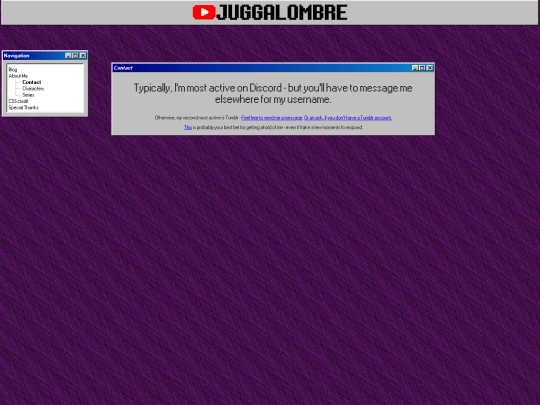Click 'Feel free to send me a message' link
The width and height of the screenshot is (540, 405).
tap(272, 118)
